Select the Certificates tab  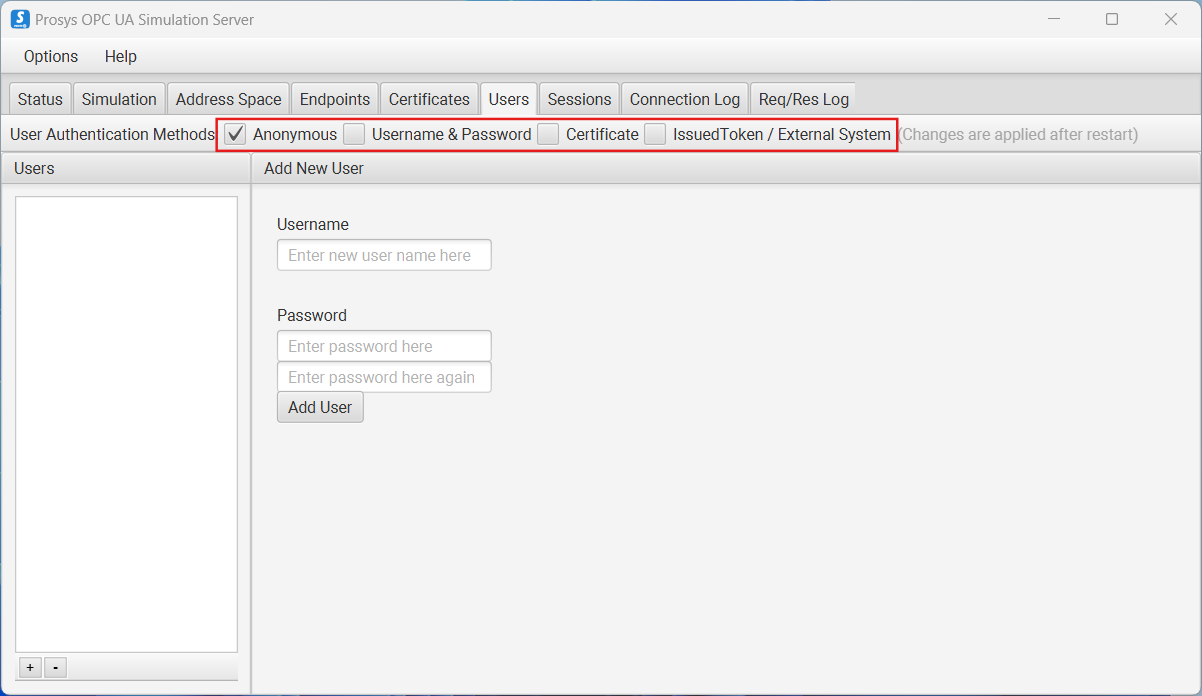(x=429, y=99)
